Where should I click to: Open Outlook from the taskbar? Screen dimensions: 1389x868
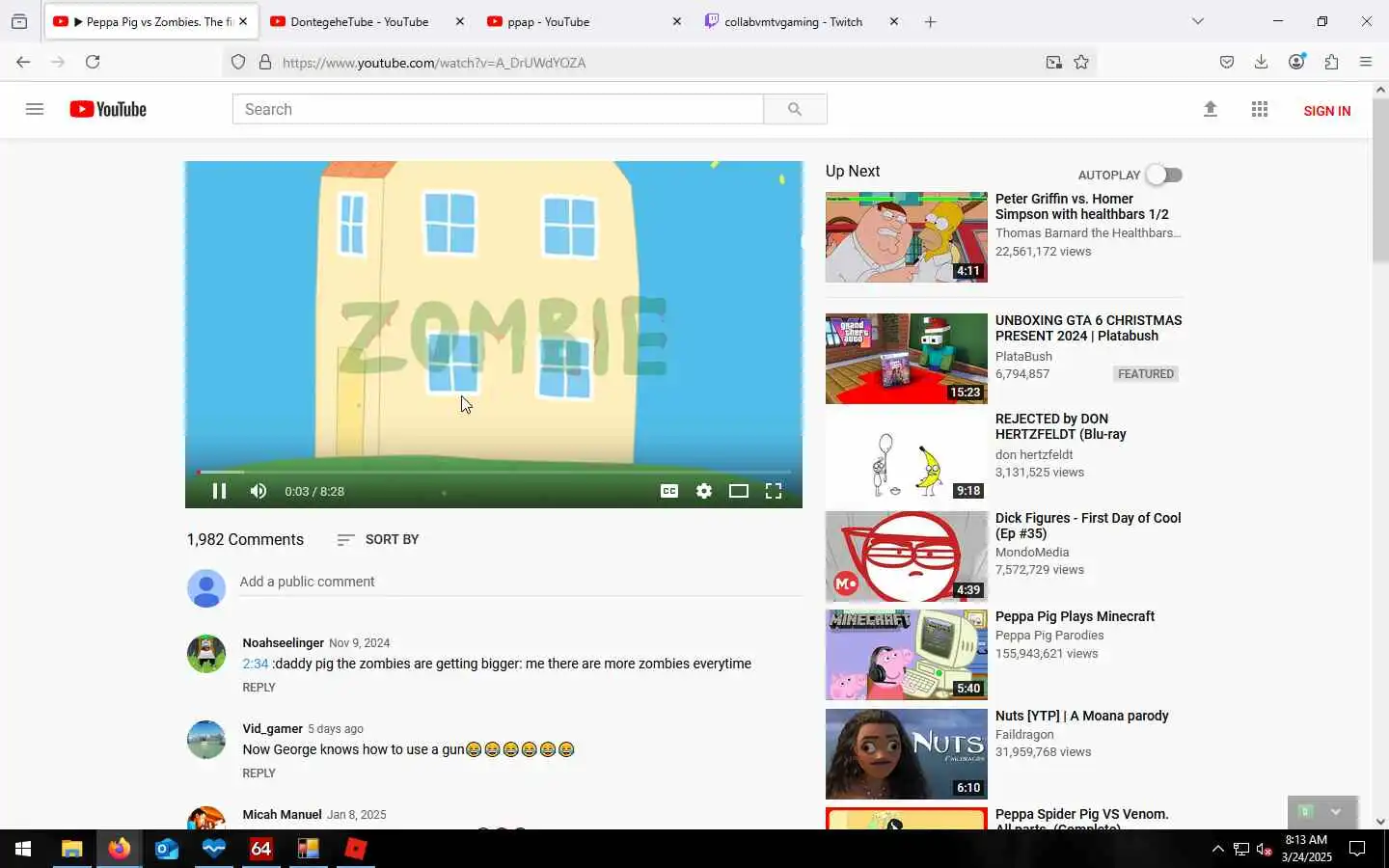click(166, 849)
